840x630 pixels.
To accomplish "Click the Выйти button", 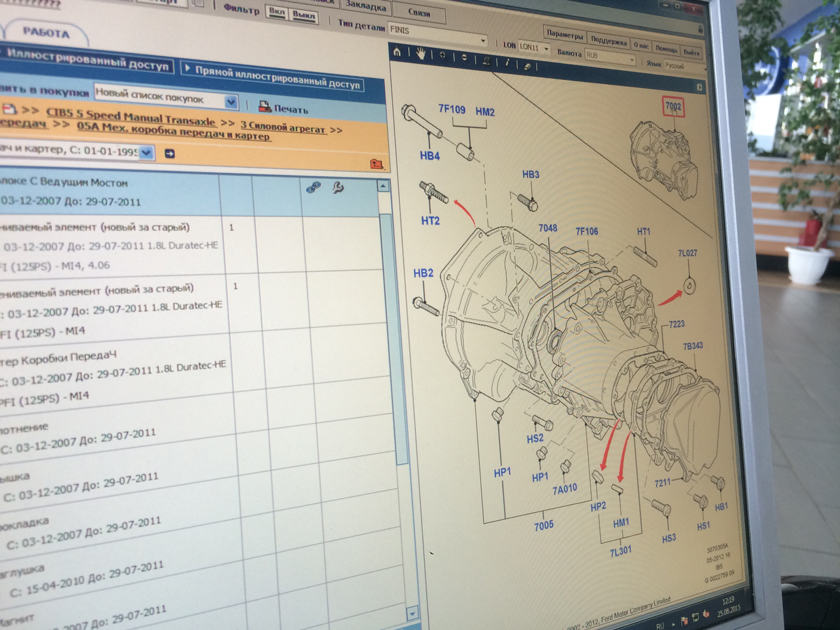I will [x=691, y=51].
